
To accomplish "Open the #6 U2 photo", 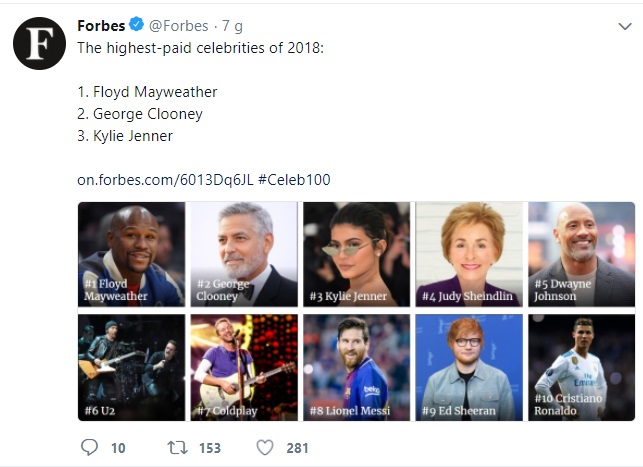I will click(x=132, y=367).
